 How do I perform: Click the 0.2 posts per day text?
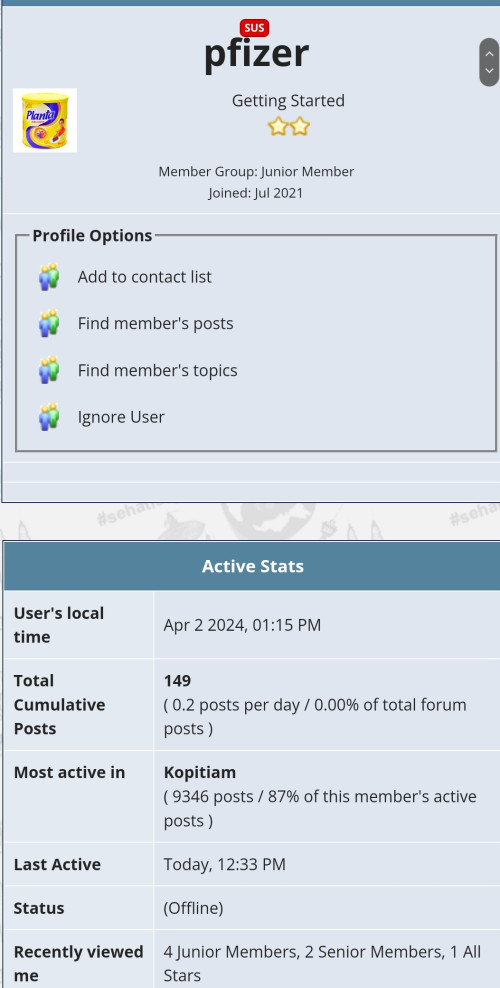pos(315,716)
